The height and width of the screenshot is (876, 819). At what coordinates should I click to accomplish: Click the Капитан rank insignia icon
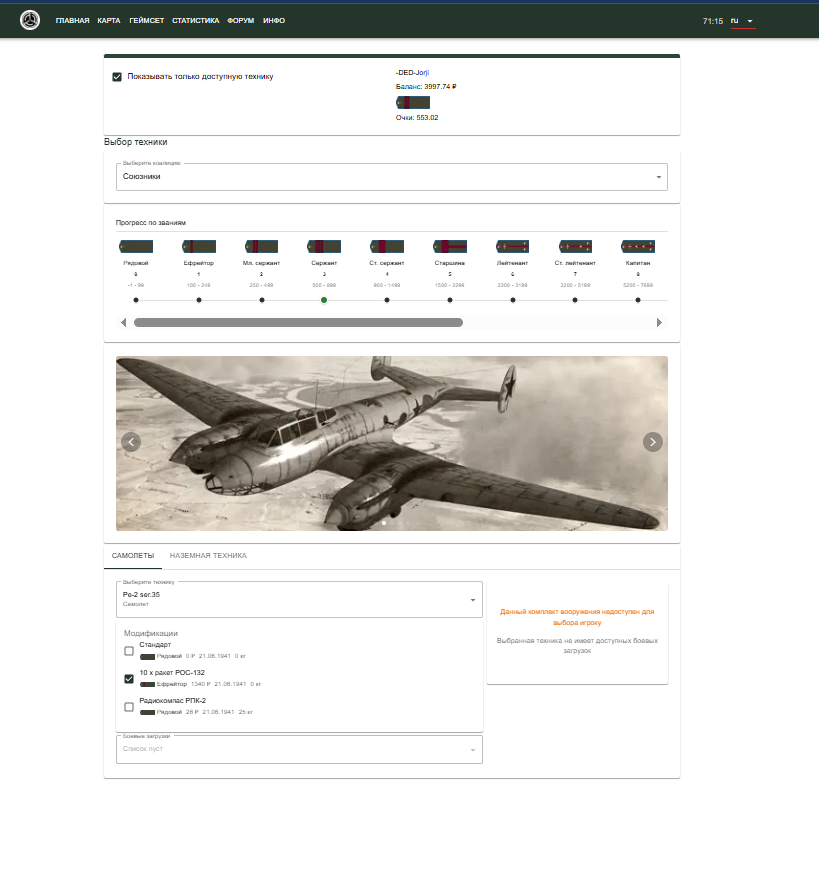click(x=638, y=246)
